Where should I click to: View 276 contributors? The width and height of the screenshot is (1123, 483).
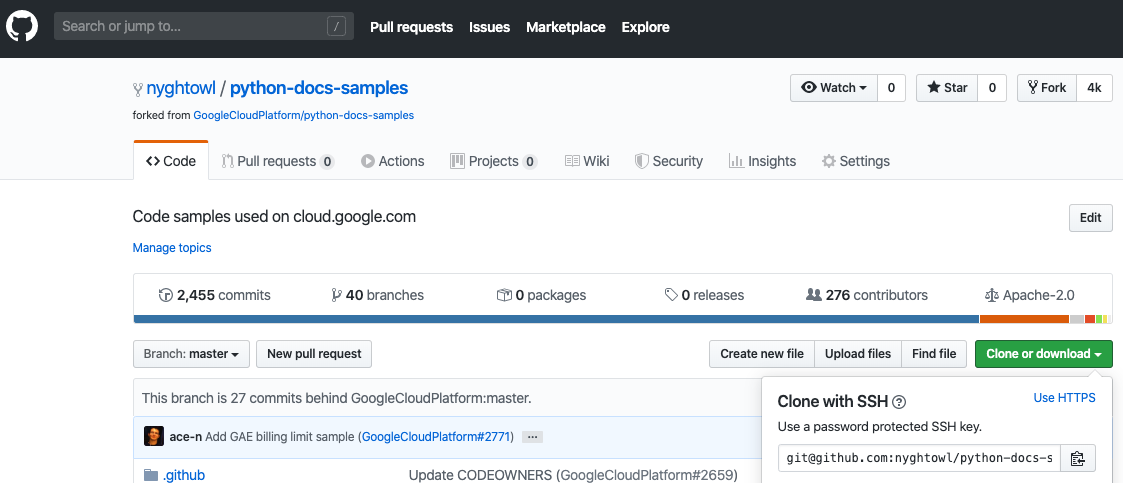pos(867,295)
